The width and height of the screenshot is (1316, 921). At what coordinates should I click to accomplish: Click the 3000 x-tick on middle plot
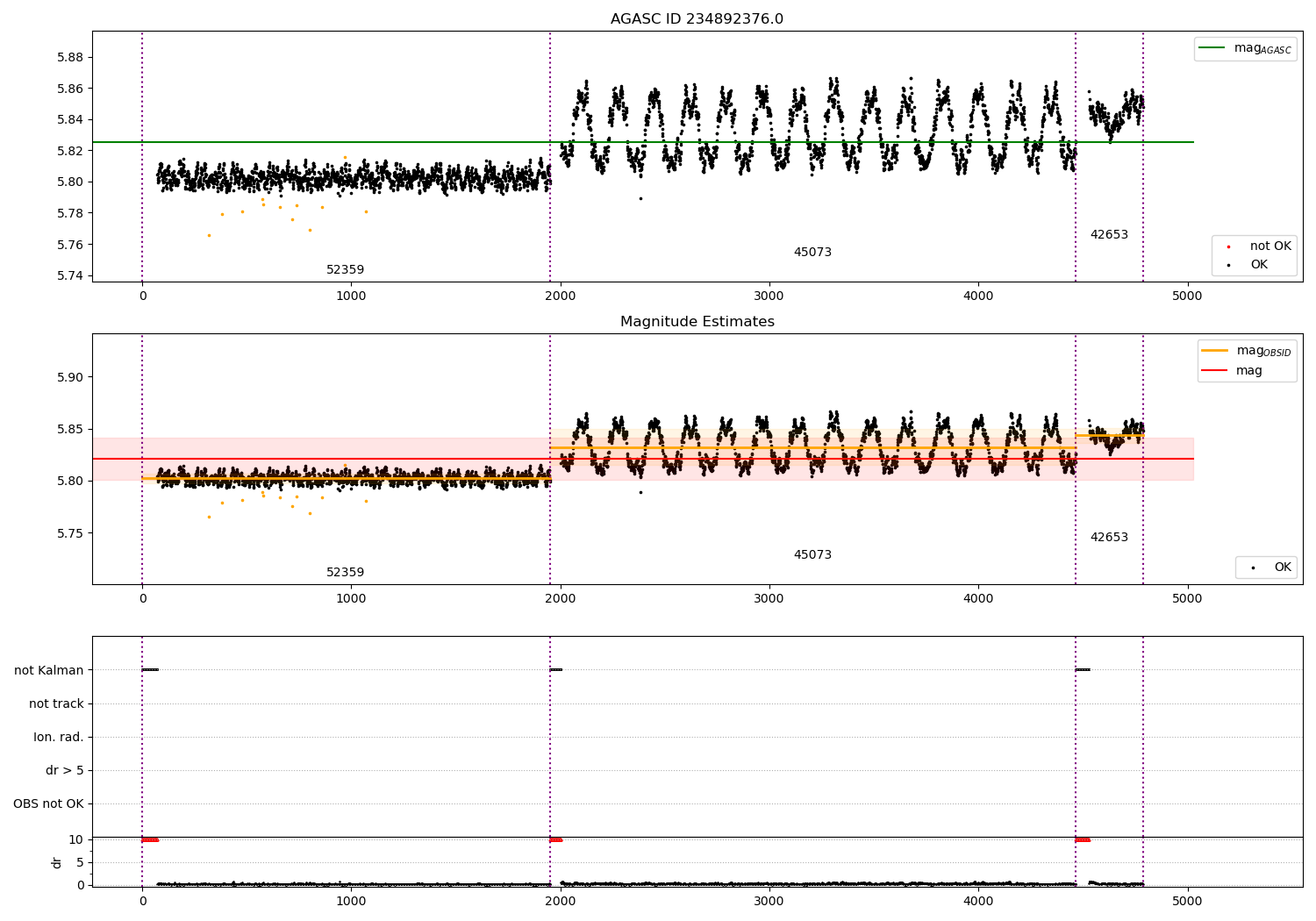[769, 598]
